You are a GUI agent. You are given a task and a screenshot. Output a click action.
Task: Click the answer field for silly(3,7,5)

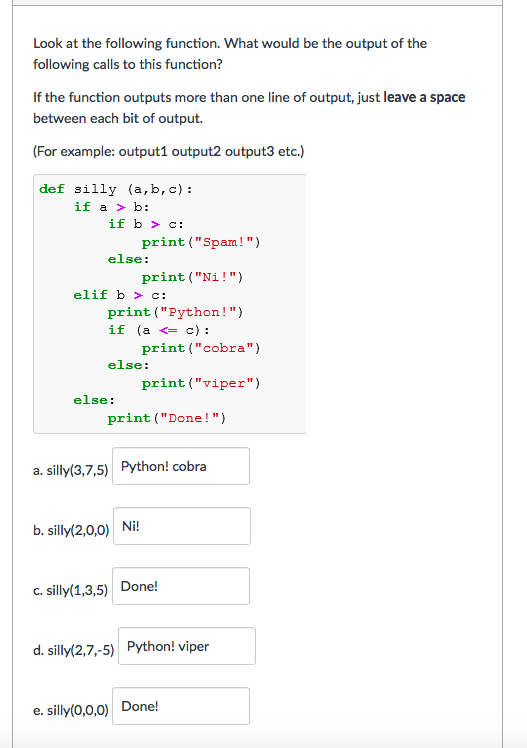pyautogui.click(x=181, y=466)
